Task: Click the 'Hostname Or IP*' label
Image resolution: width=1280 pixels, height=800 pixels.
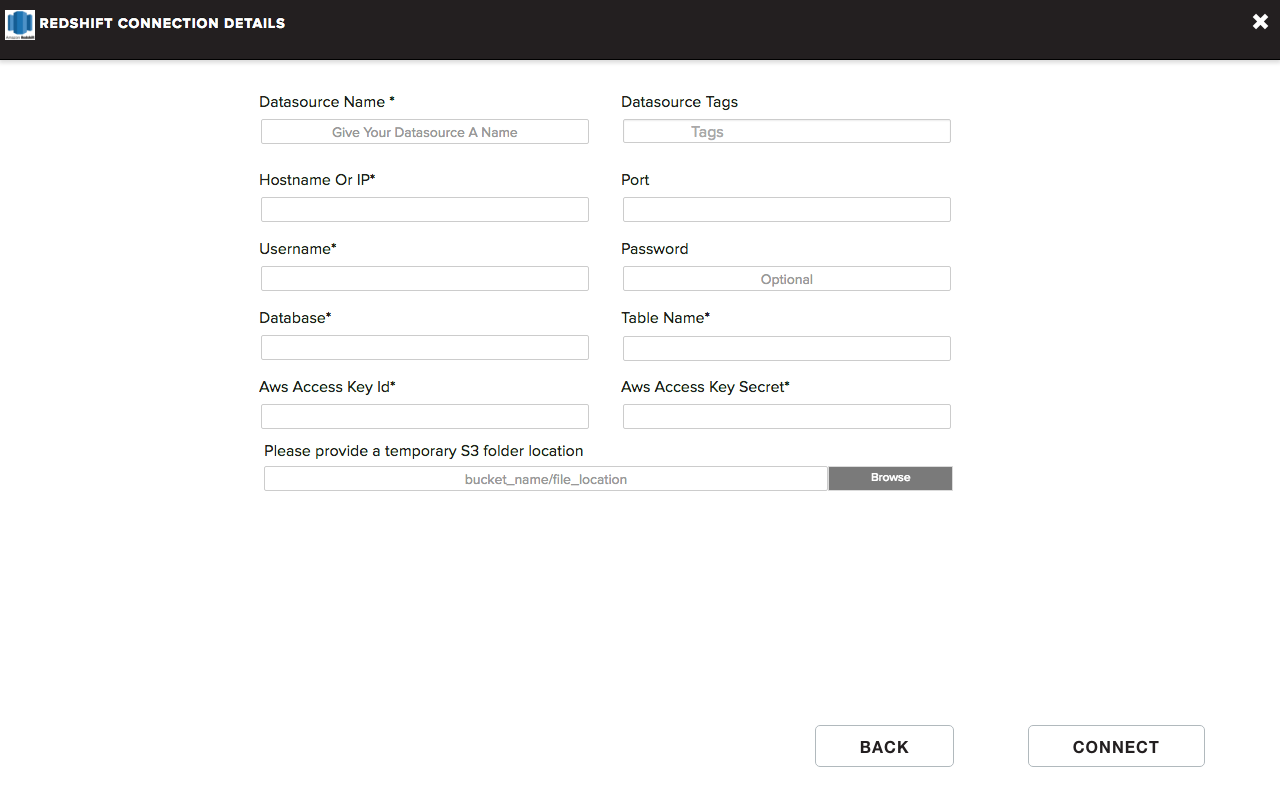Action: tap(317, 180)
